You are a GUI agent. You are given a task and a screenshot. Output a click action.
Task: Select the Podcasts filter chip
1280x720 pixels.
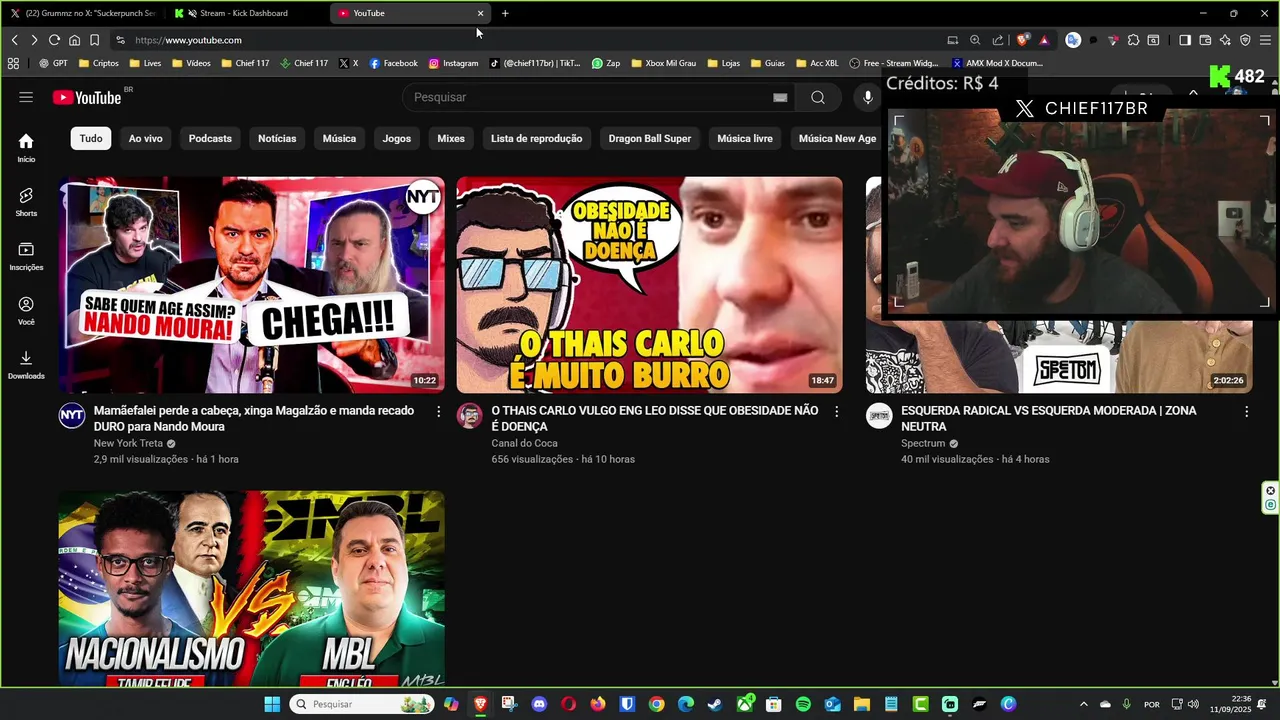210,138
